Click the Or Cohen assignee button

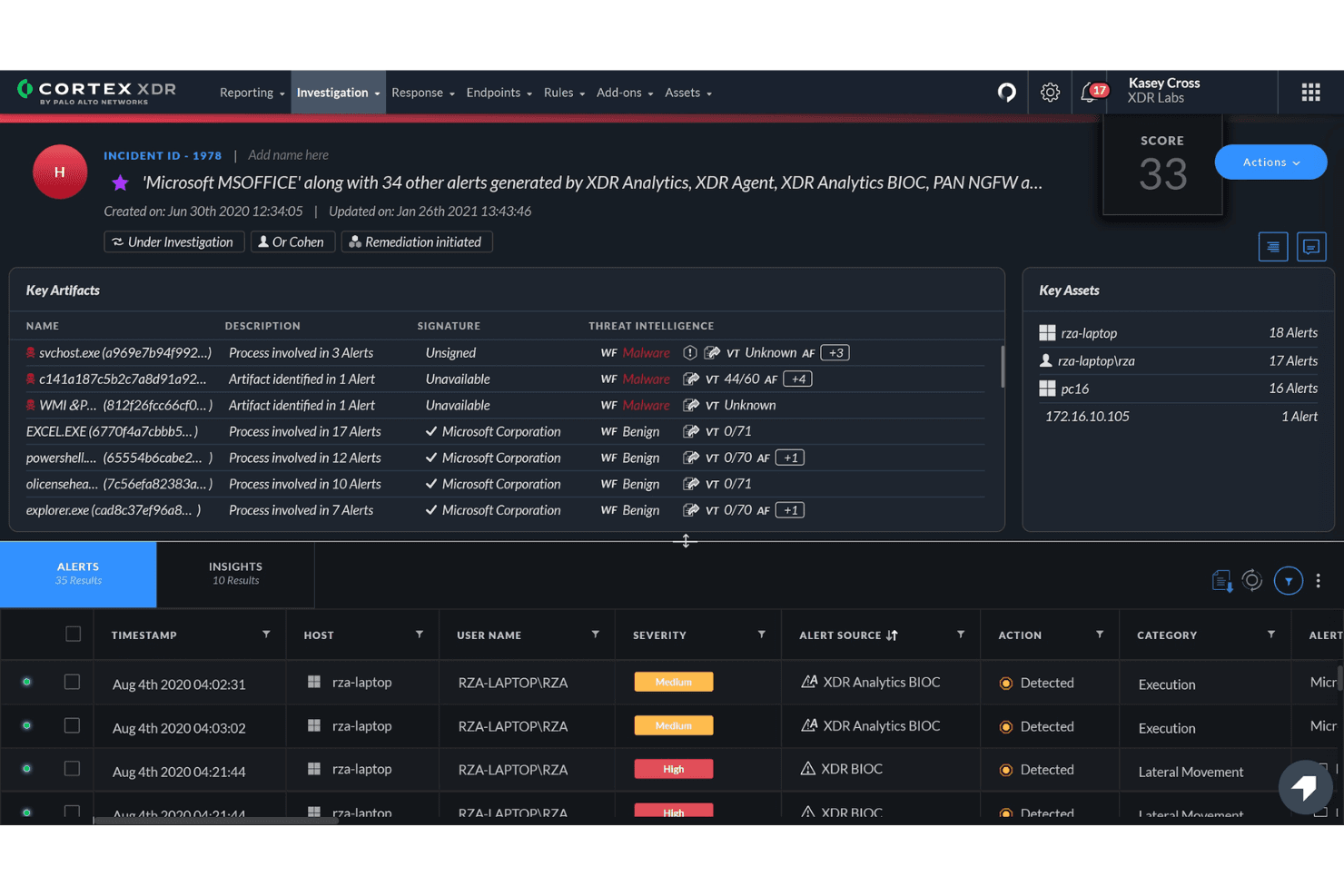coord(292,242)
